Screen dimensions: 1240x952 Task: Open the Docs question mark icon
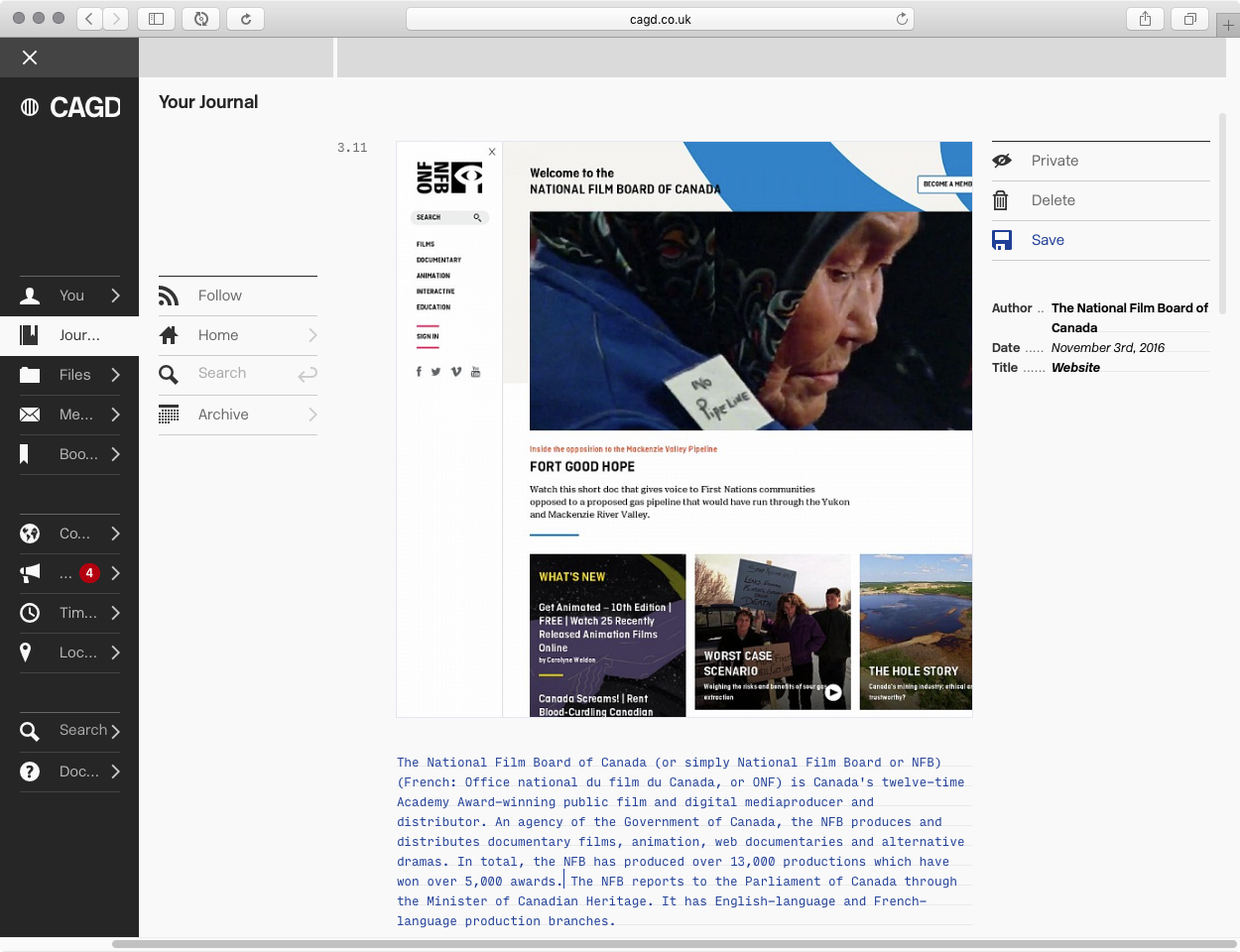(30, 772)
